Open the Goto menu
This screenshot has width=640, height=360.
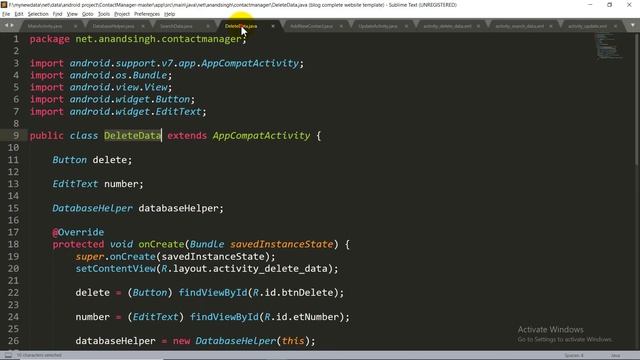click(x=87, y=14)
